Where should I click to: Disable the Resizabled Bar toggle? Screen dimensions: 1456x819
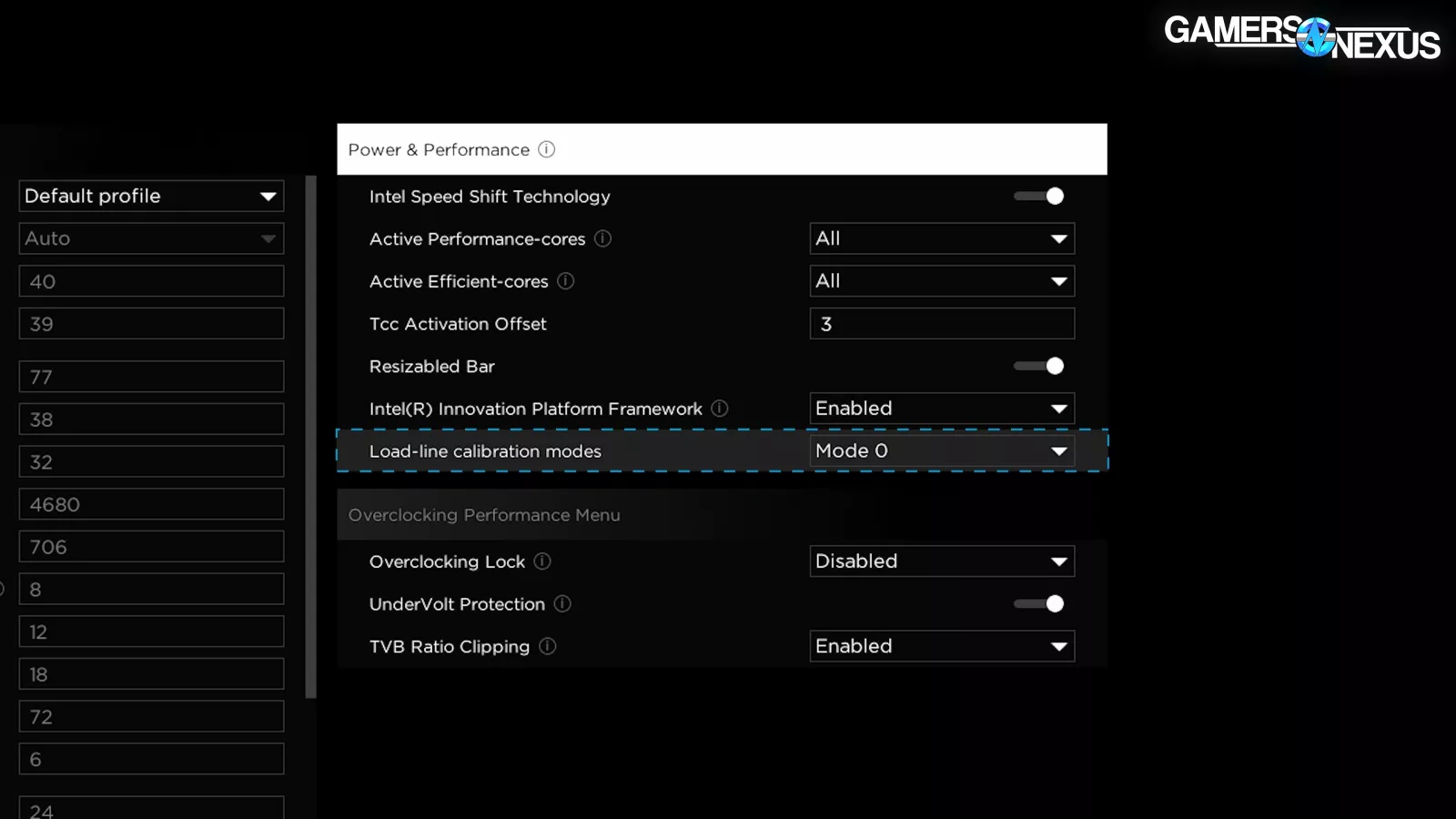tap(1039, 366)
